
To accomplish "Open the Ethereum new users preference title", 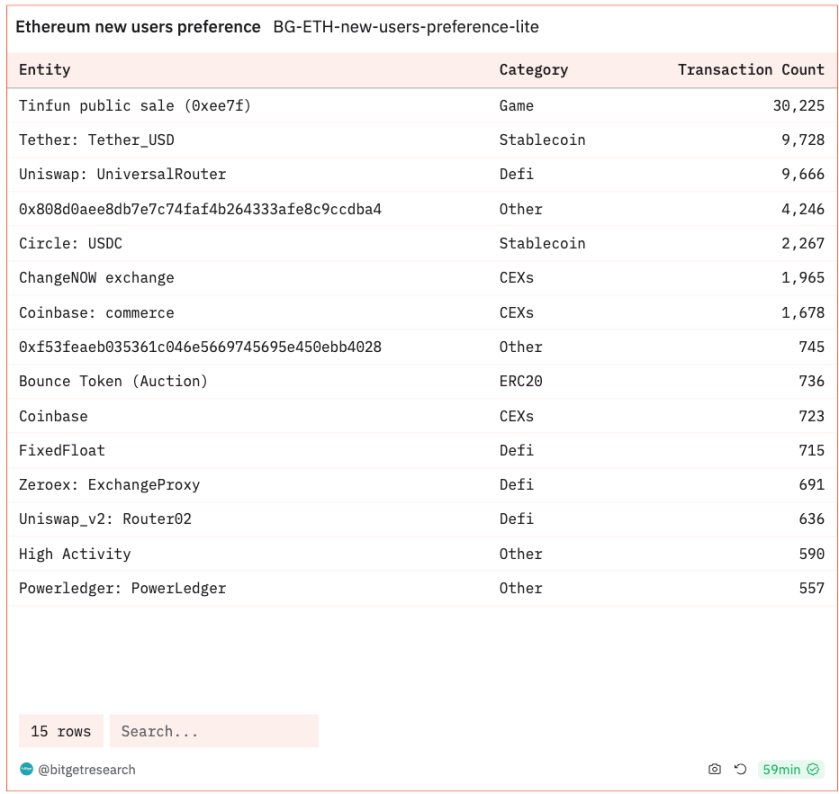I will point(138,27).
